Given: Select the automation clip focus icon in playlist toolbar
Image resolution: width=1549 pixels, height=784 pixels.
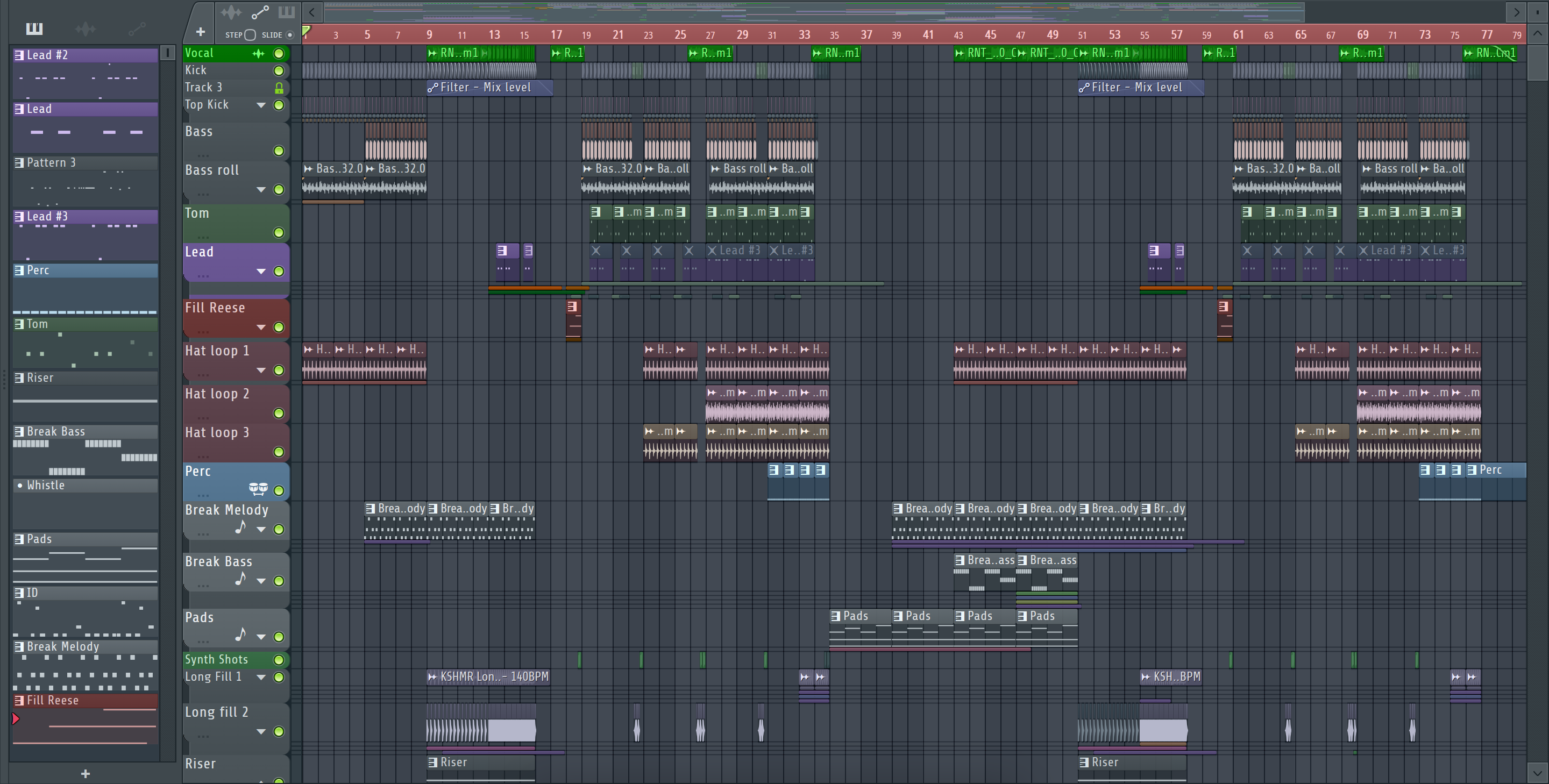Looking at the screenshot, I should (x=260, y=12).
